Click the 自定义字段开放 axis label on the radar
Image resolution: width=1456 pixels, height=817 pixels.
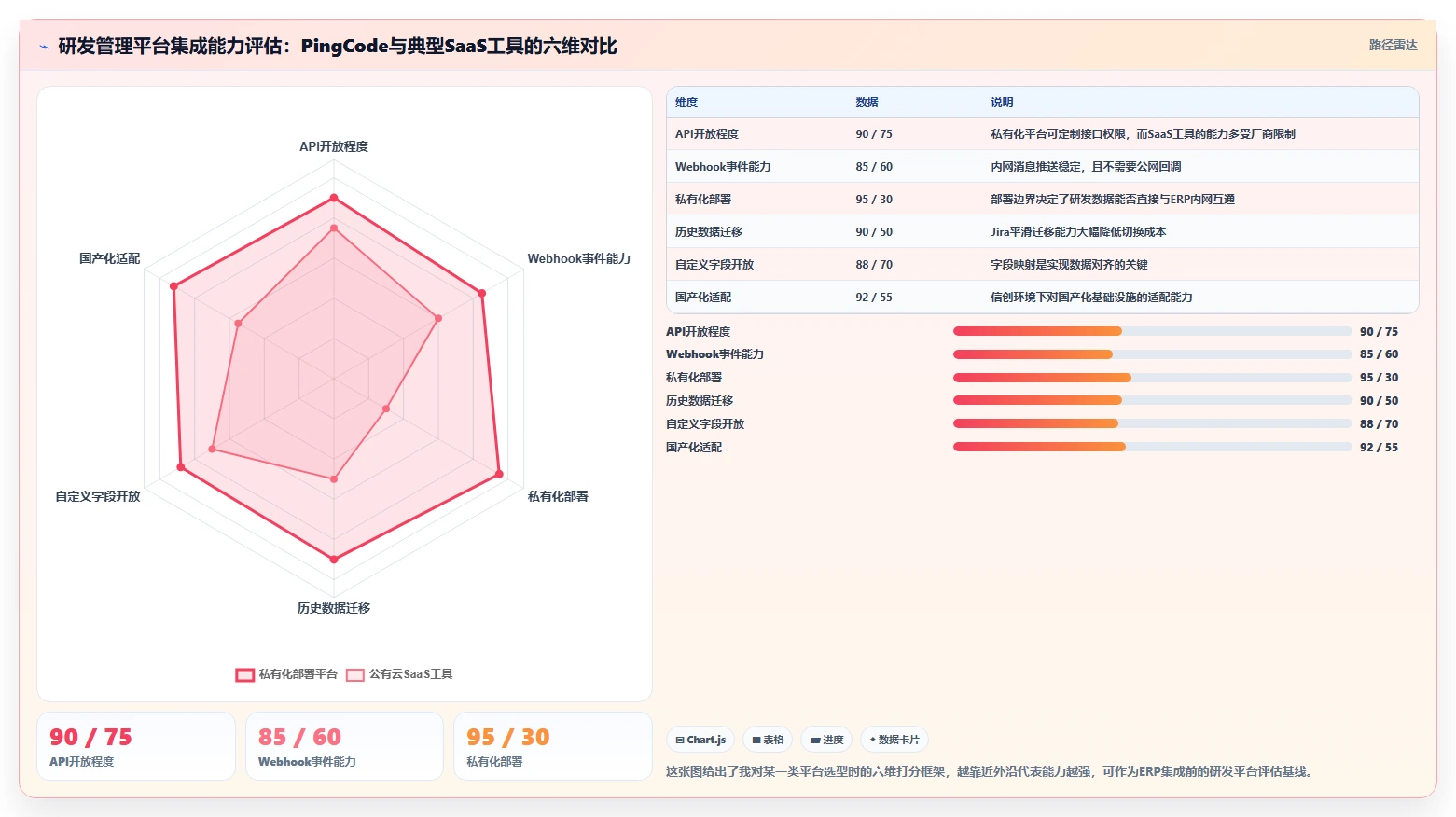(98, 496)
